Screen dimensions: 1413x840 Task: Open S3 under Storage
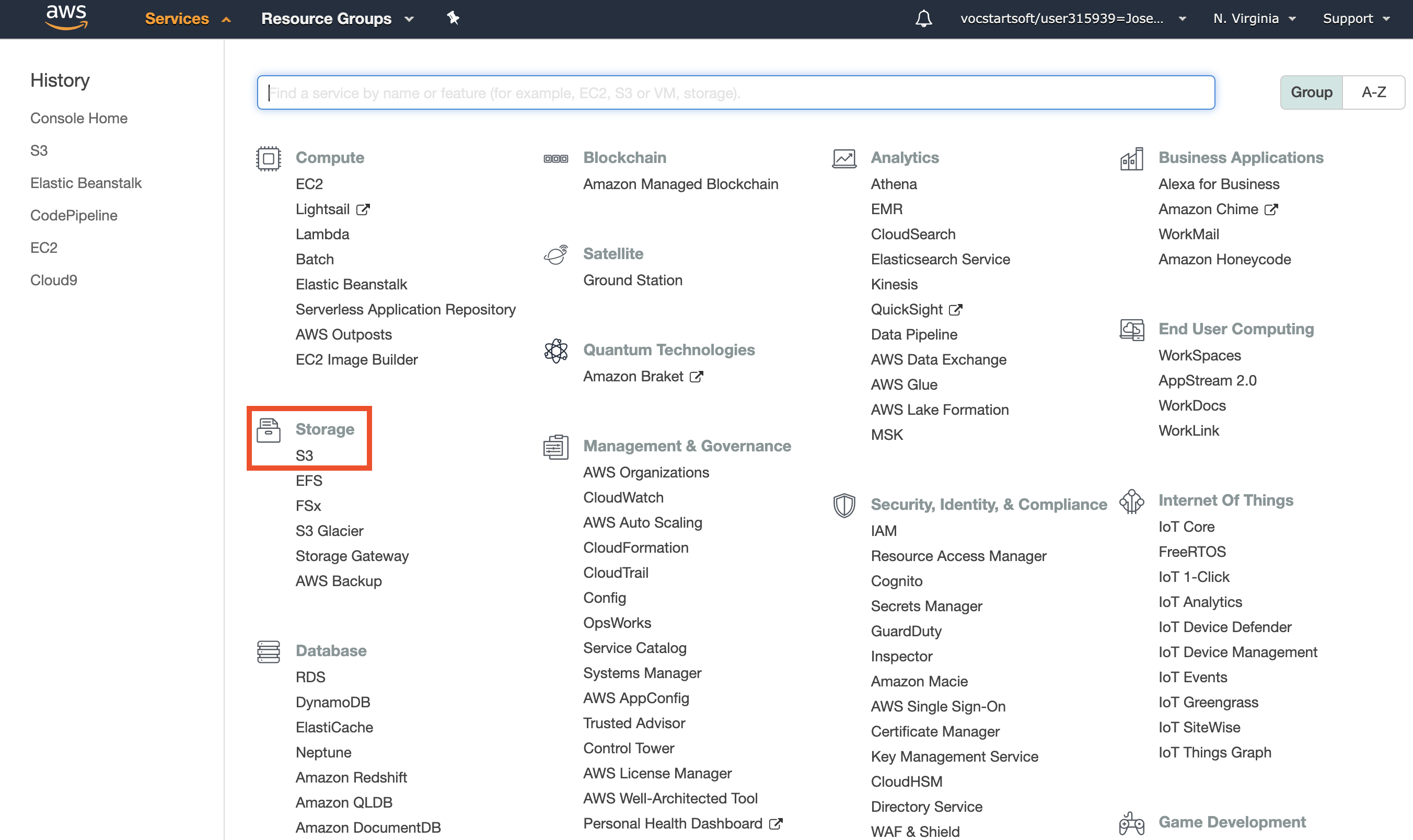[x=304, y=456]
